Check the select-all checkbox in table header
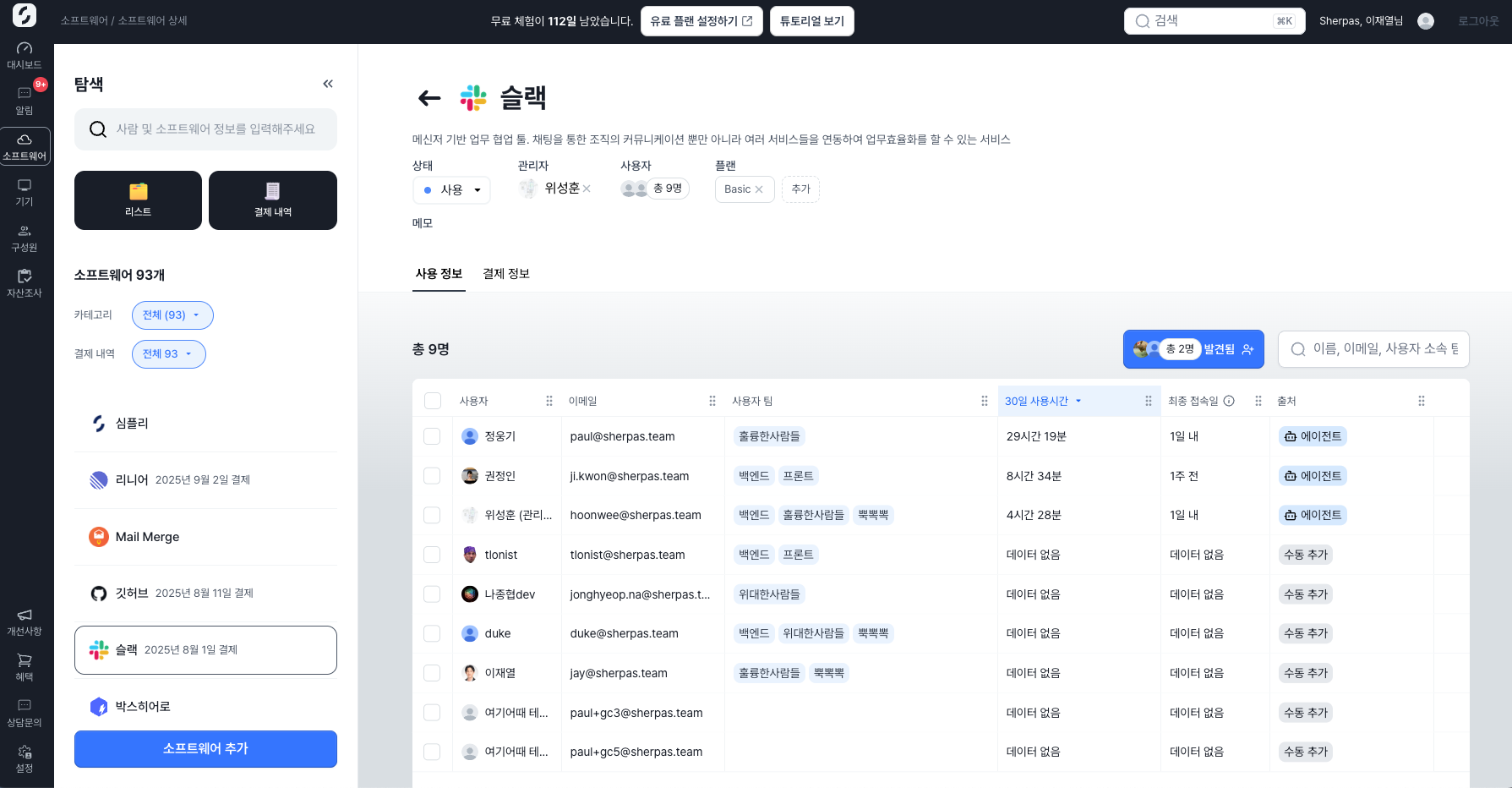 tap(433, 401)
